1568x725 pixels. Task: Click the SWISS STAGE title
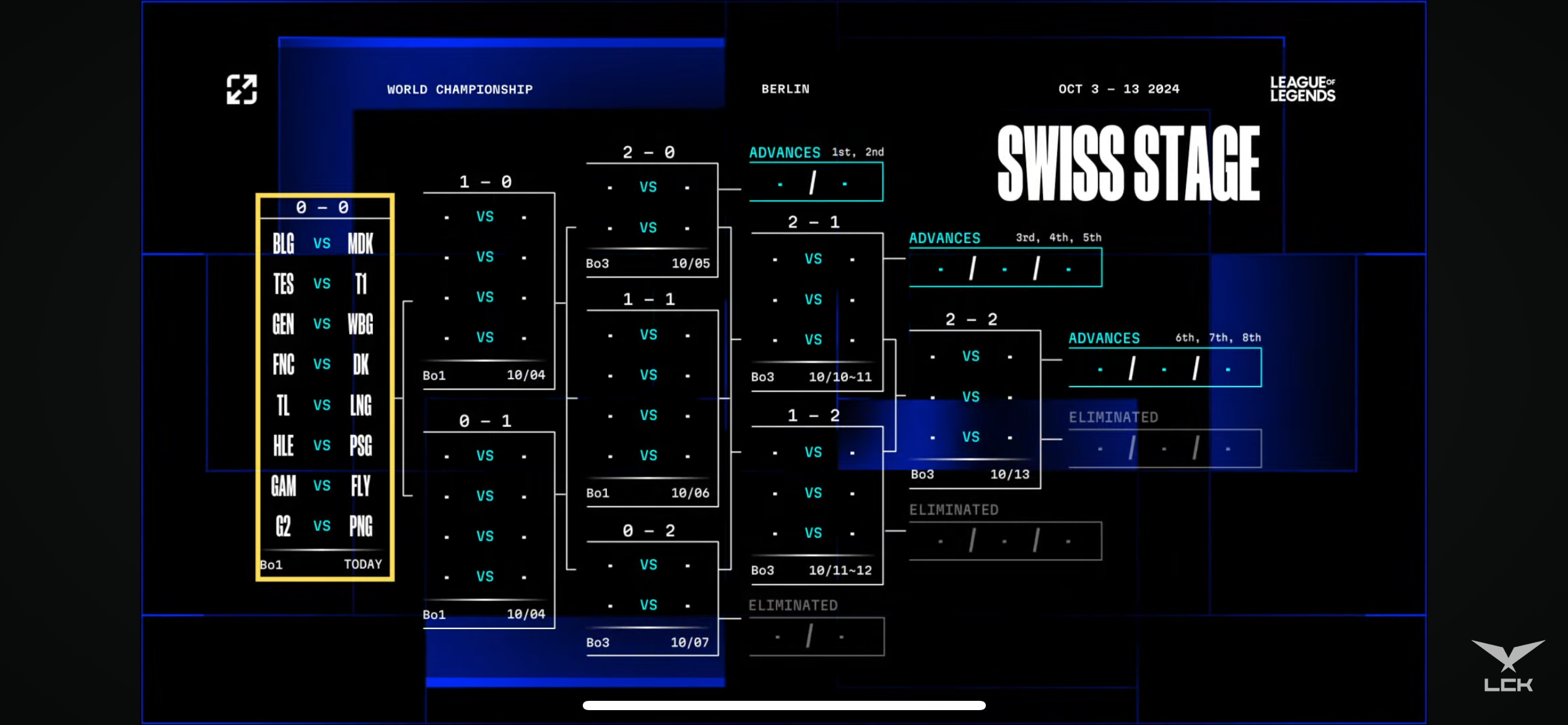click(x=1128, y=163)
